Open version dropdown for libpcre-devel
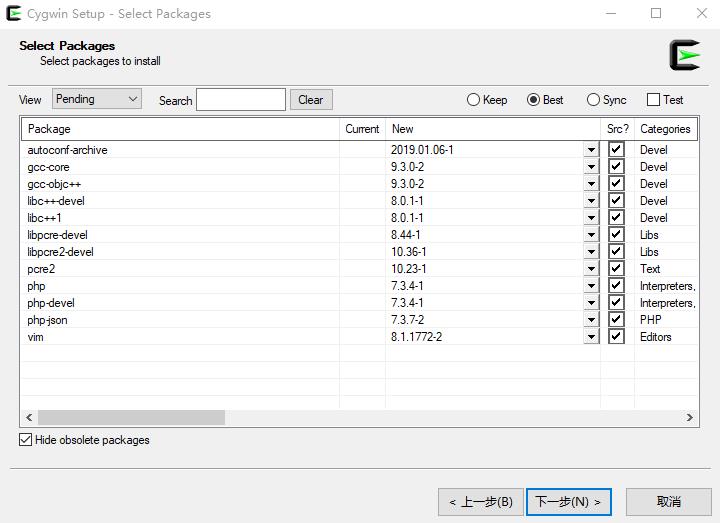Screen dimensions: 720x523 tap(591, 235)
